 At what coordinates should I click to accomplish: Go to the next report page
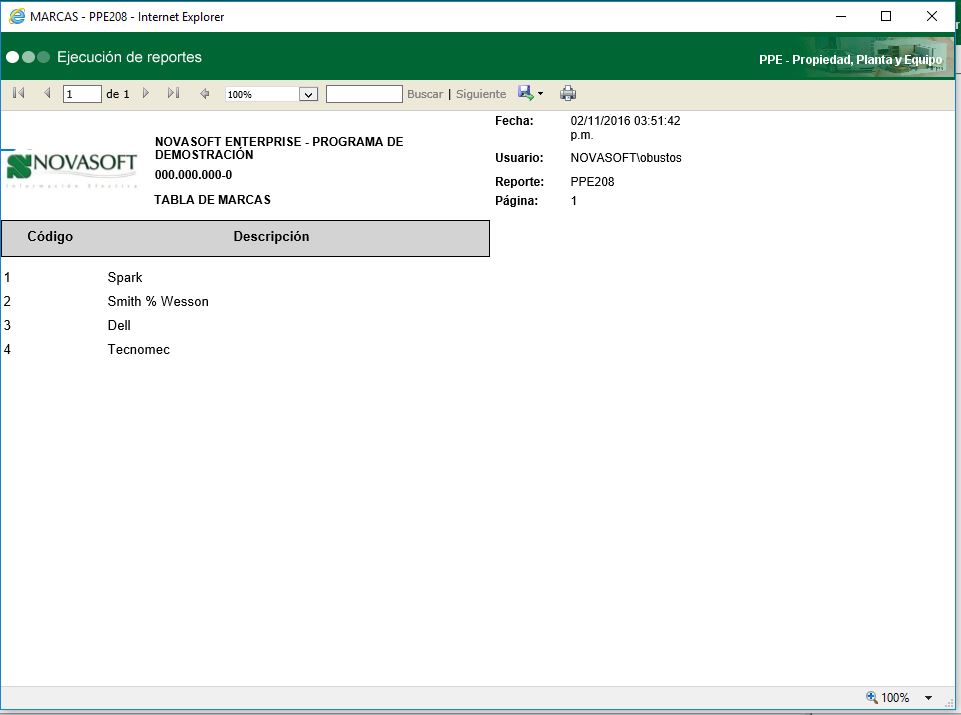pos(146,93)
